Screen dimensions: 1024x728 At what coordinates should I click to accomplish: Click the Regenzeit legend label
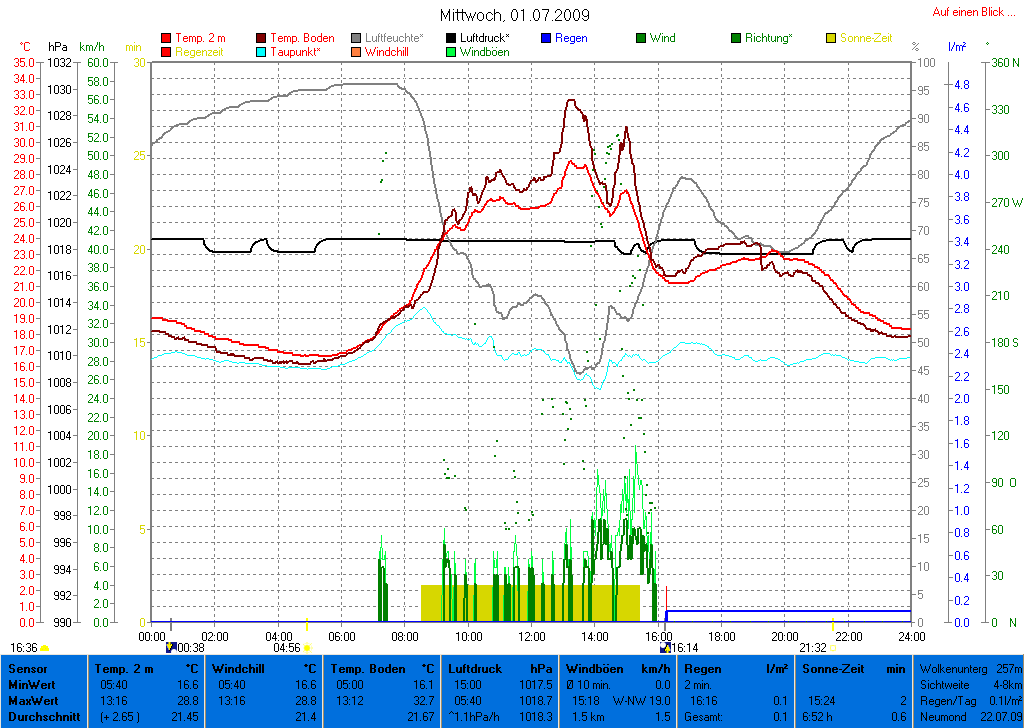[201, 51]
